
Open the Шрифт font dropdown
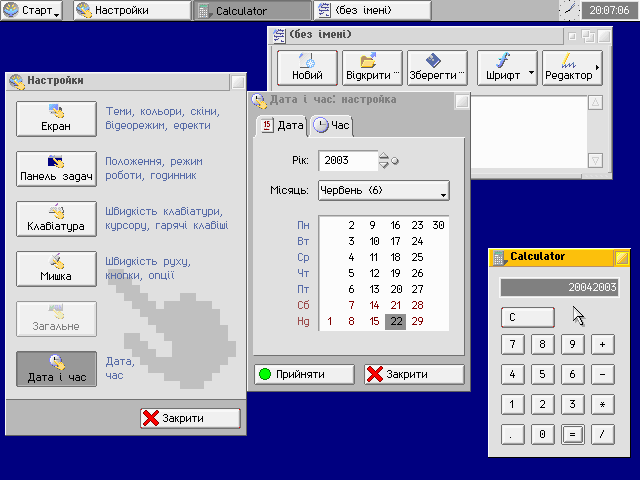507,67
